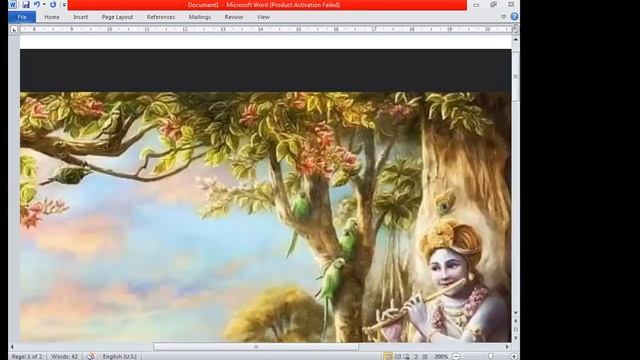Open the File tab
This screenshot has width=640, height=360.
pyautogui.click(x=22, y=17)
